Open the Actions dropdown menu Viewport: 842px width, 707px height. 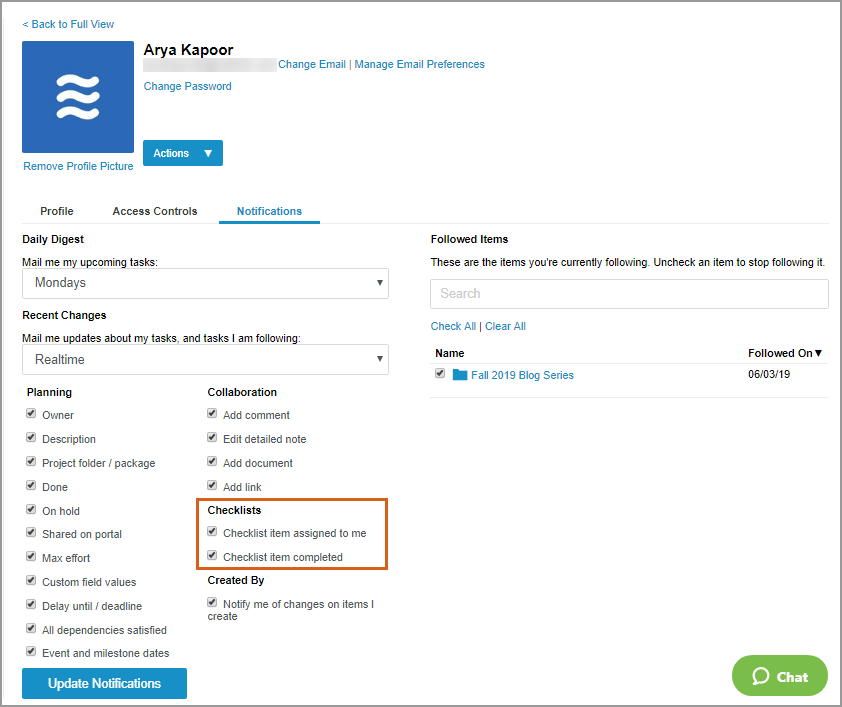click(183, 153)
